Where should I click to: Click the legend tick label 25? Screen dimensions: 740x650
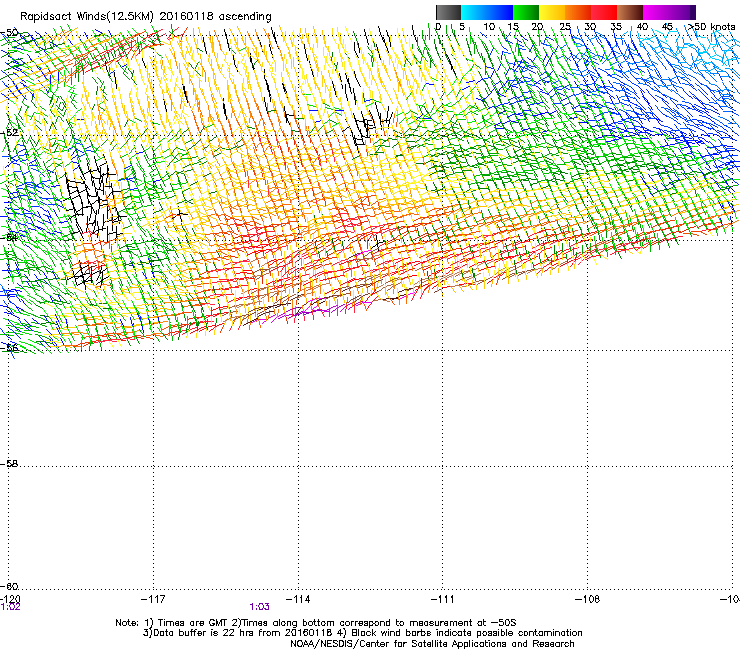565,27
